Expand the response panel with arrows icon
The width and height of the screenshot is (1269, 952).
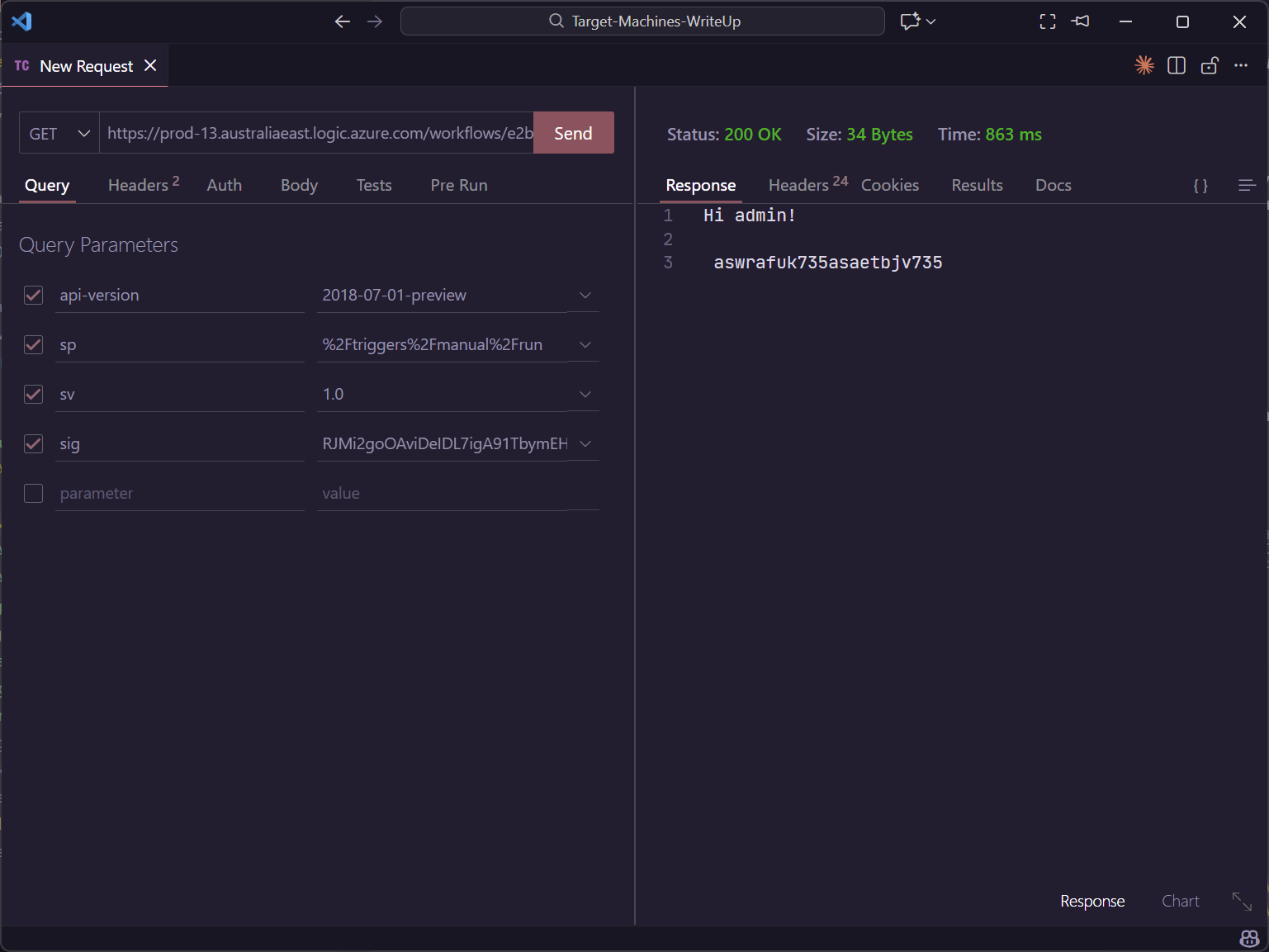(x=1242, y=901)
